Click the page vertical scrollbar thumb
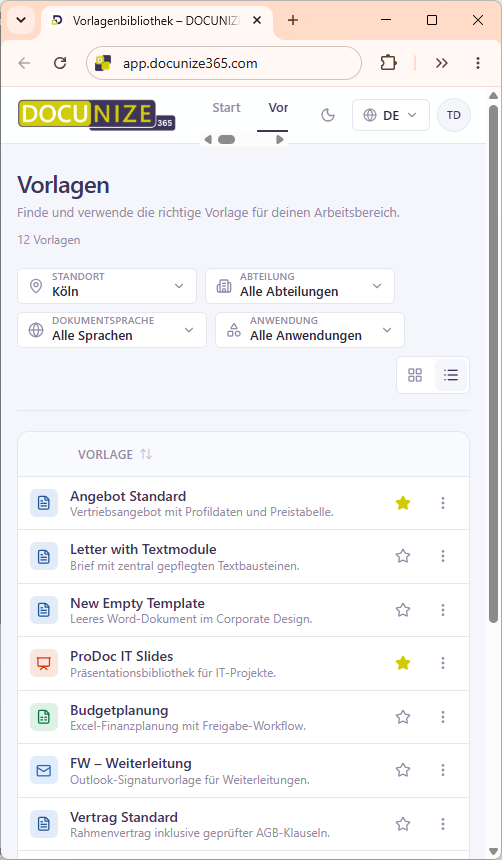 coord(493,362)
